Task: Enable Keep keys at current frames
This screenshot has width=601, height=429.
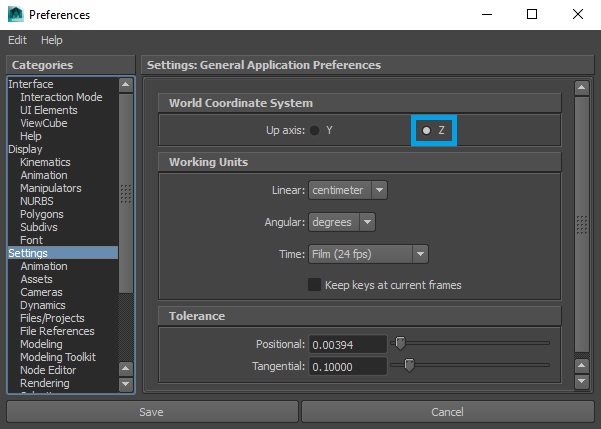Action: (x=314, y=285)
